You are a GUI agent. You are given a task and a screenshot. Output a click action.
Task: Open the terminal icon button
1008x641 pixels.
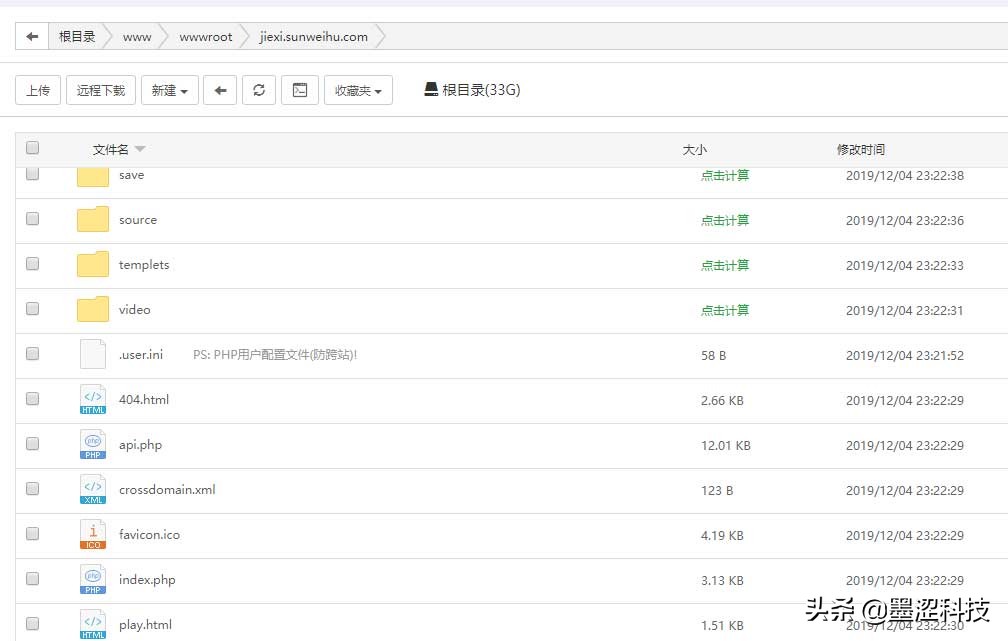(299, 90)
